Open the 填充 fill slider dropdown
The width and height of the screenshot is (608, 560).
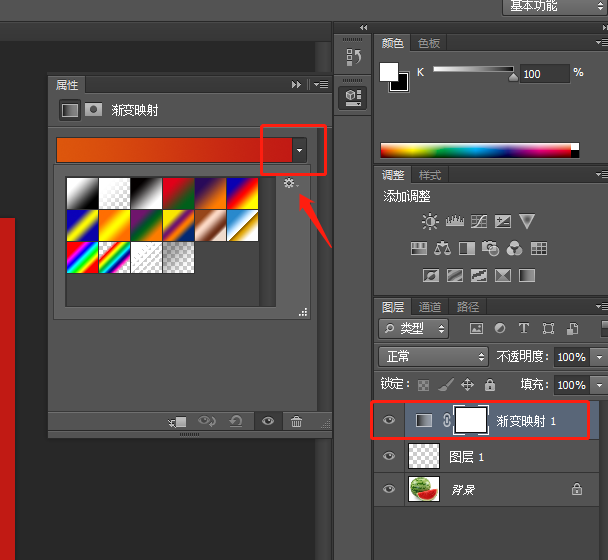[x=599, y=385]
